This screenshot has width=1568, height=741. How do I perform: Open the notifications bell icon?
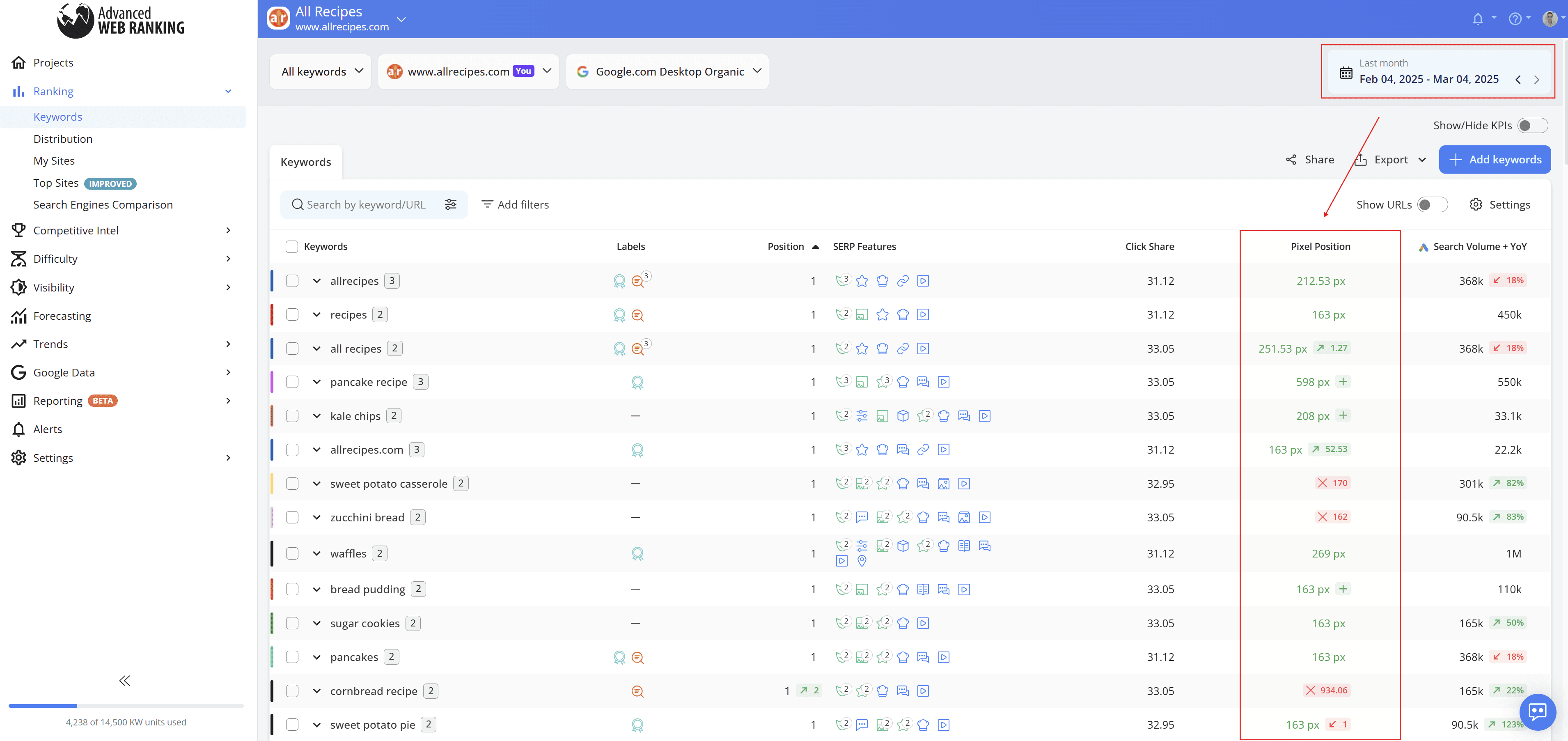coord(1477,19)
